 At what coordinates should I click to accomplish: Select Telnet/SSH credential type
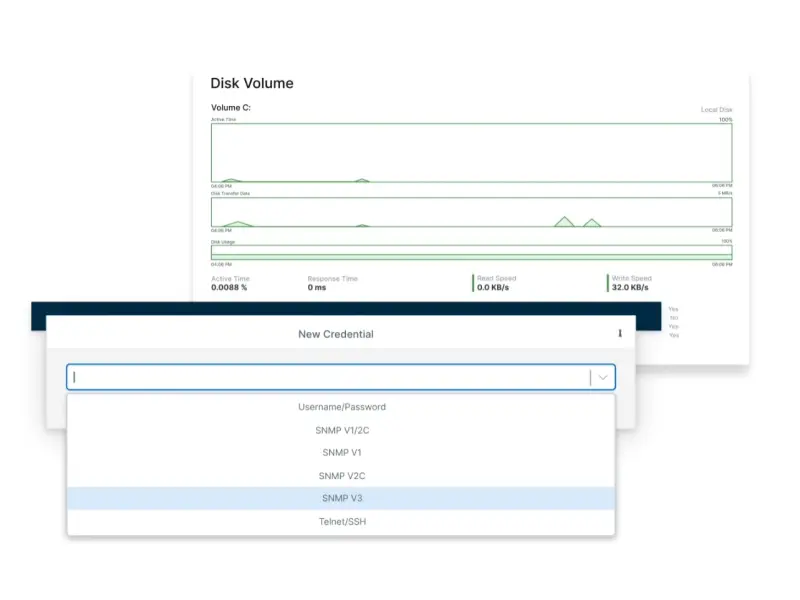click(x=341, y=521)
